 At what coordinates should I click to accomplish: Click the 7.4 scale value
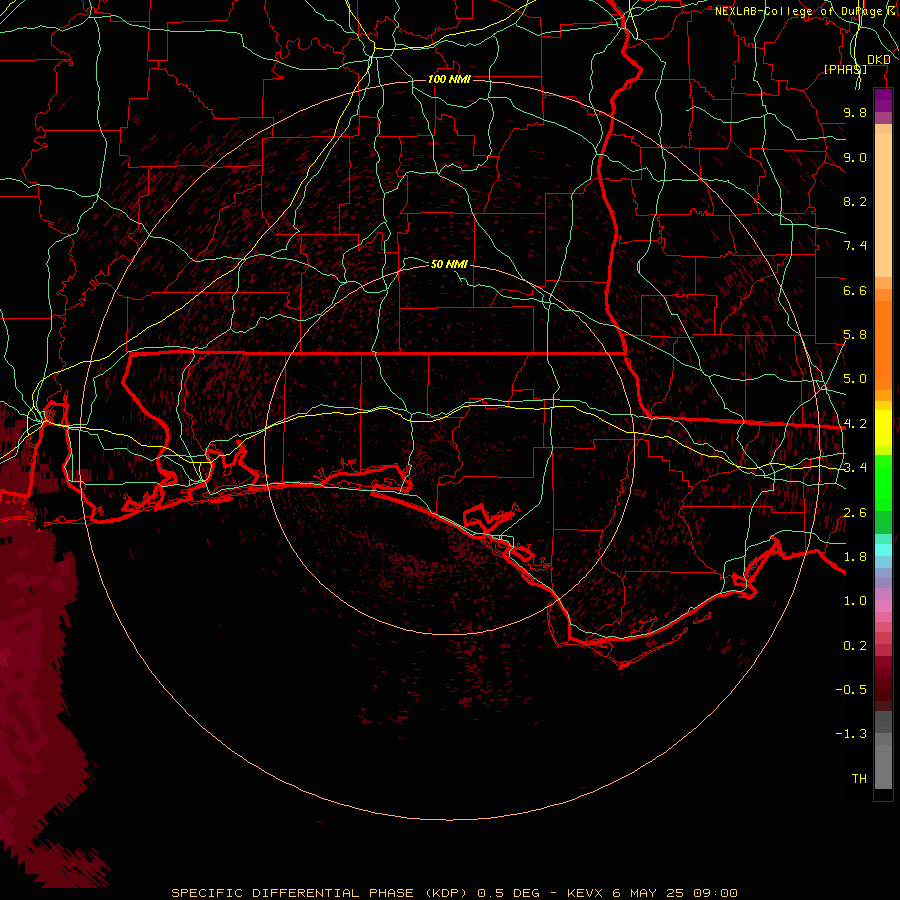[855, 246]
